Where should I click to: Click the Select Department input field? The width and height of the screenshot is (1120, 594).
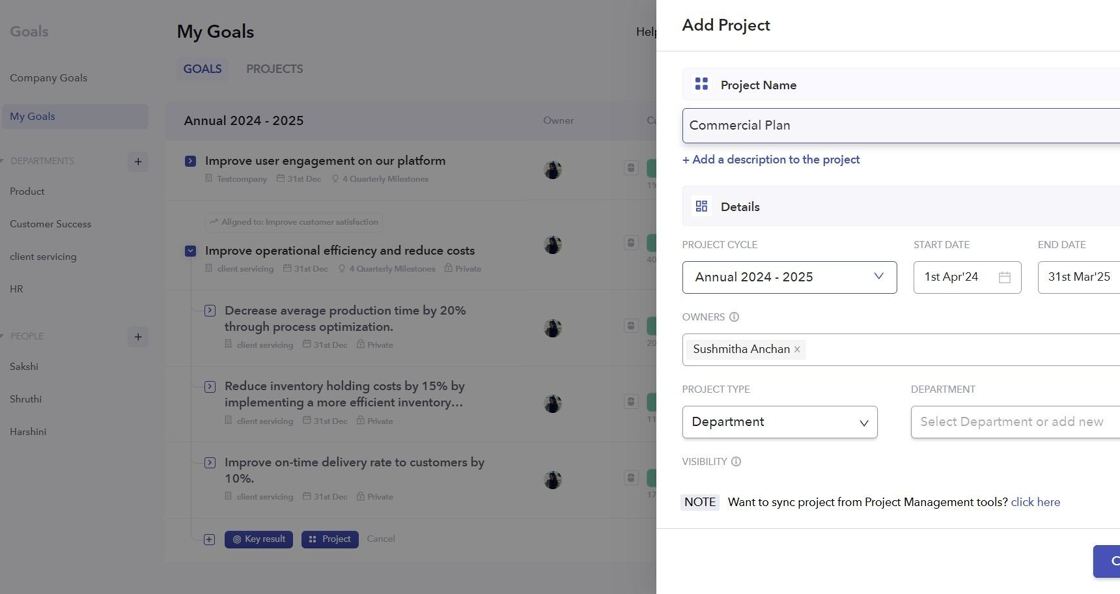1012,422
